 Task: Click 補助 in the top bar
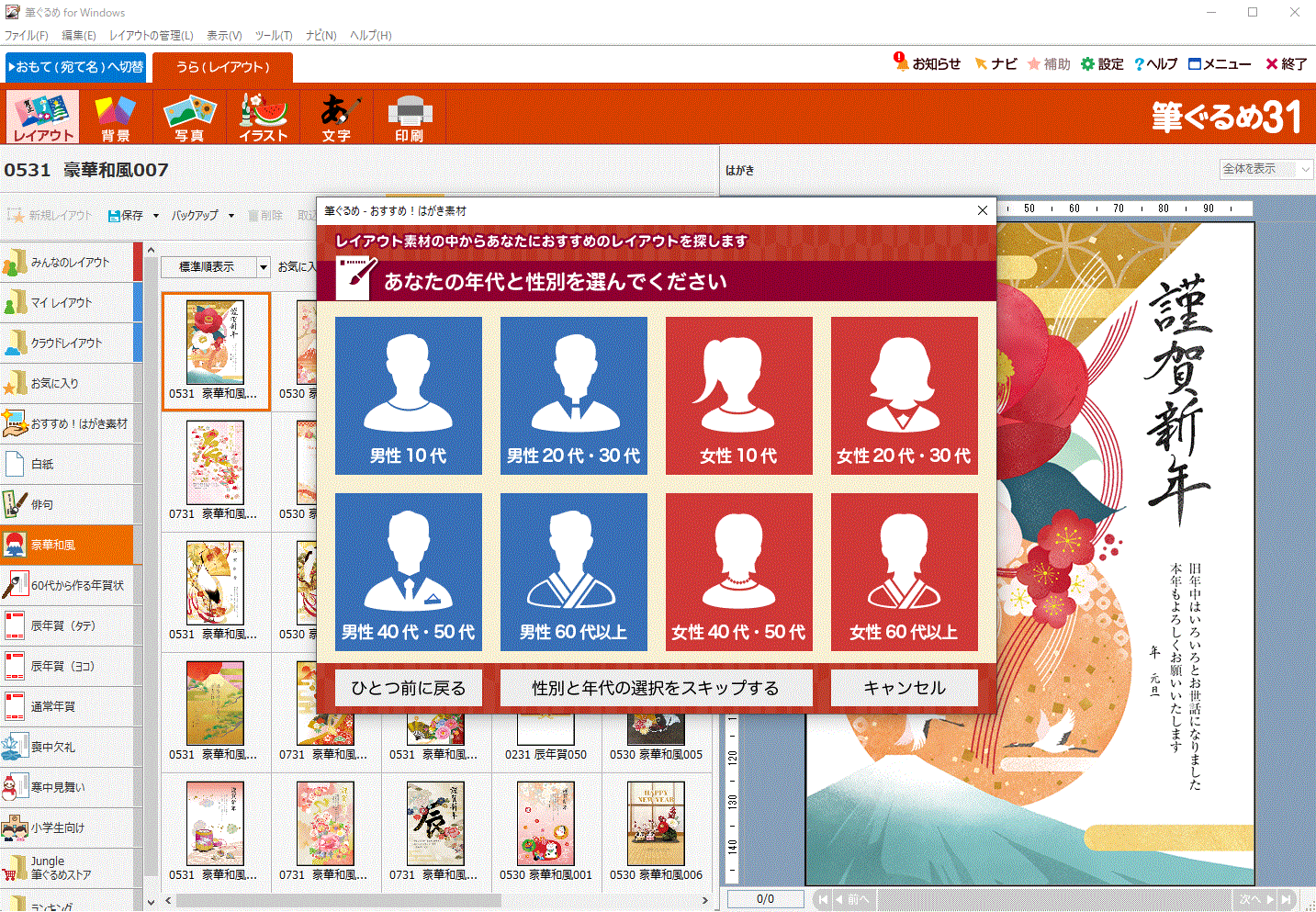(x=1049, y=63)
